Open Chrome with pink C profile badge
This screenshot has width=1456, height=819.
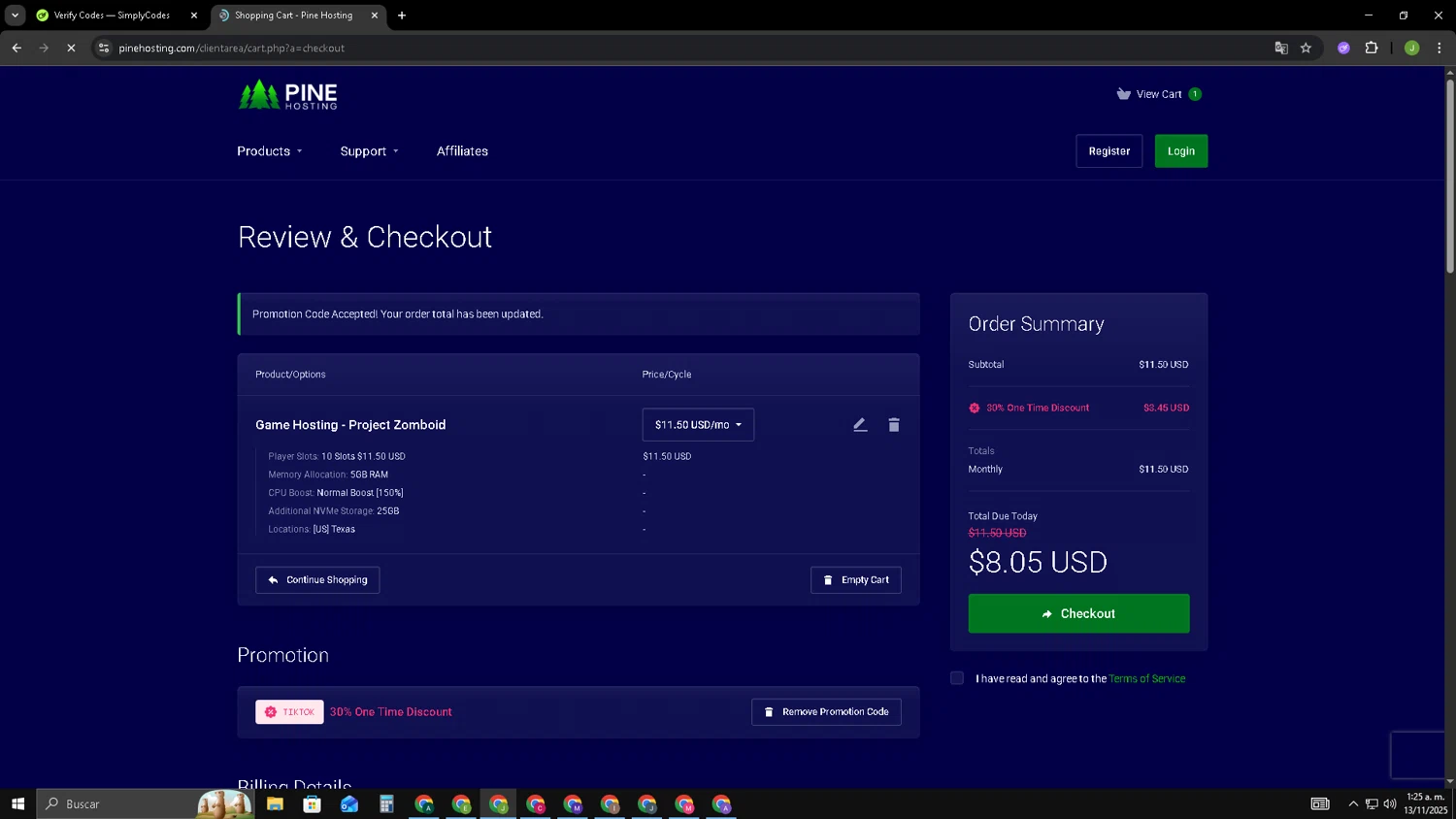pos(536,803)
